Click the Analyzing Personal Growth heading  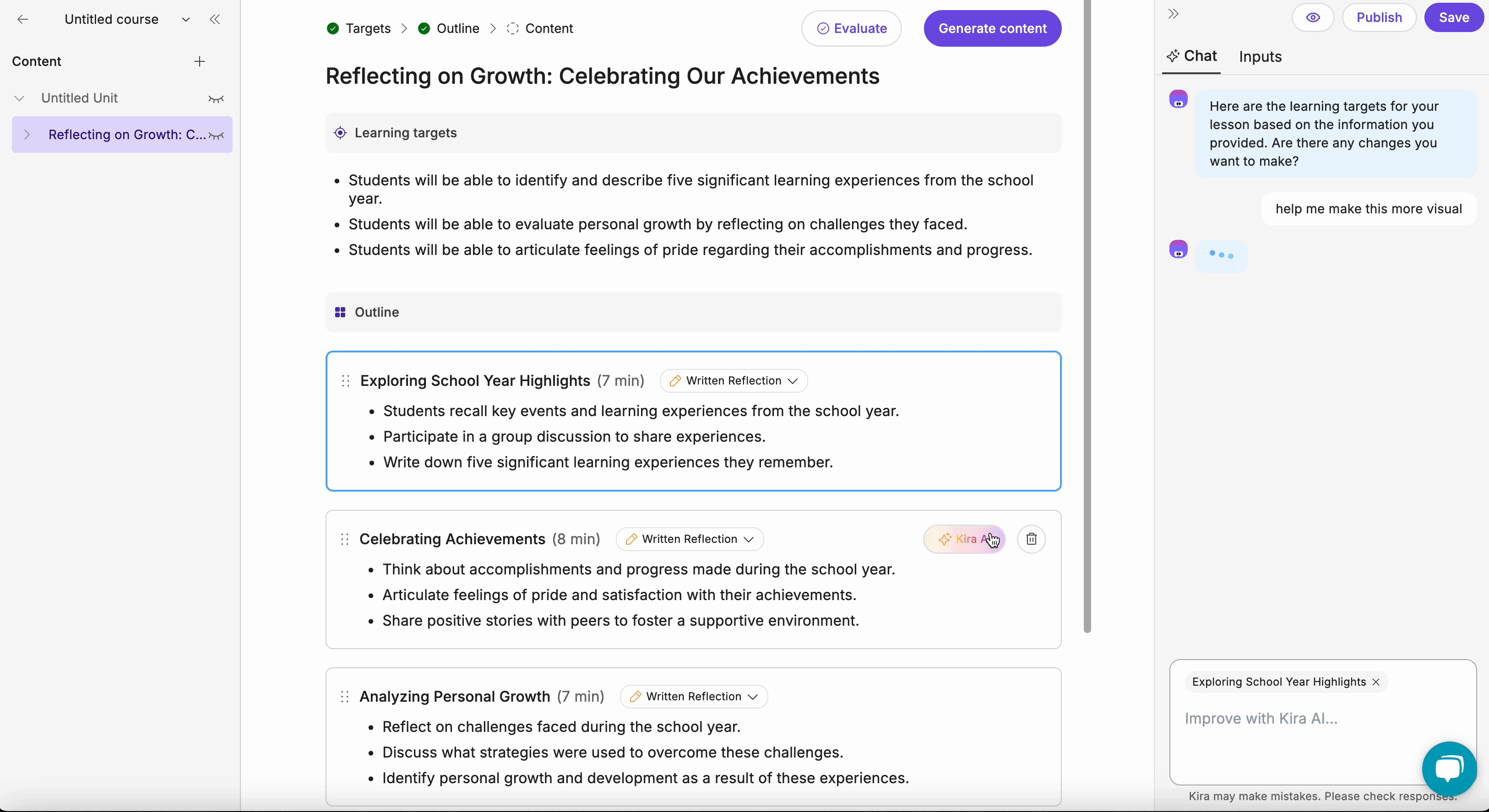point(454,696)
